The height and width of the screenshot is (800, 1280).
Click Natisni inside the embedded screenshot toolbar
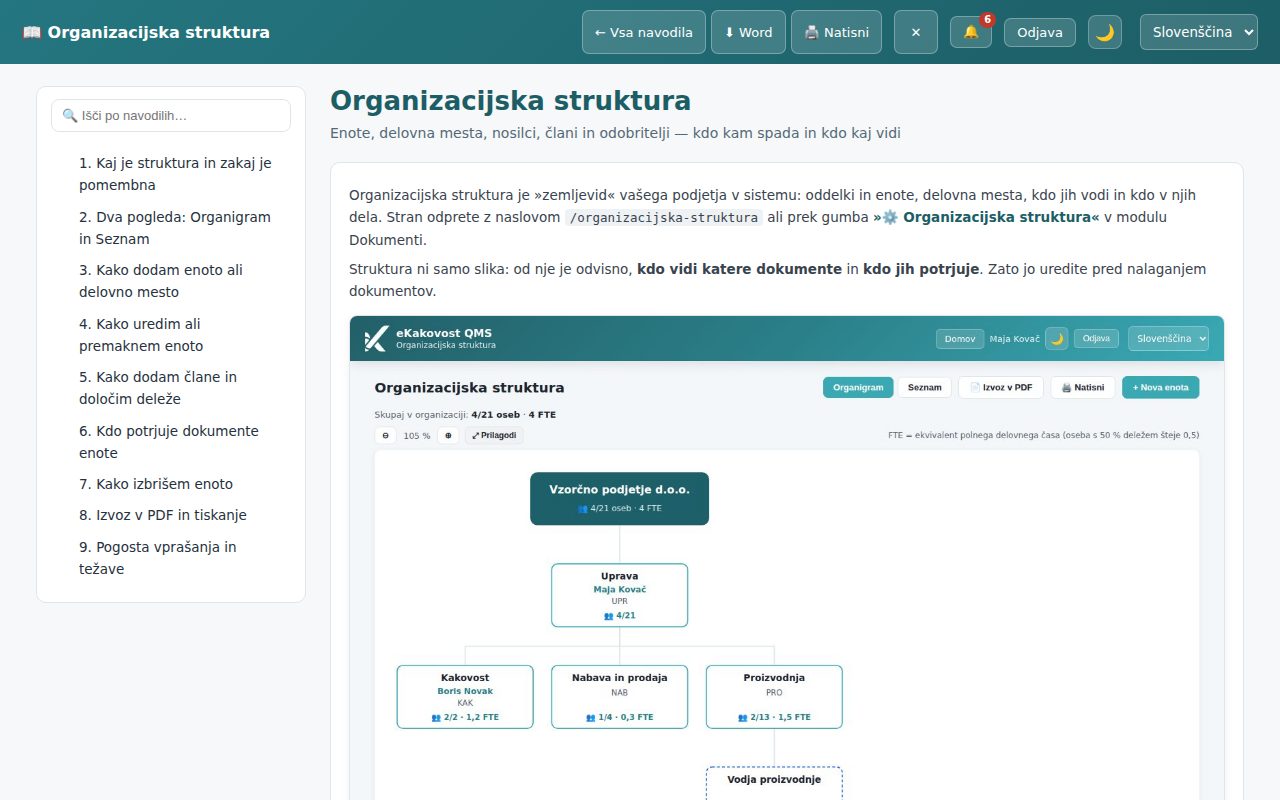[1083, 387]
